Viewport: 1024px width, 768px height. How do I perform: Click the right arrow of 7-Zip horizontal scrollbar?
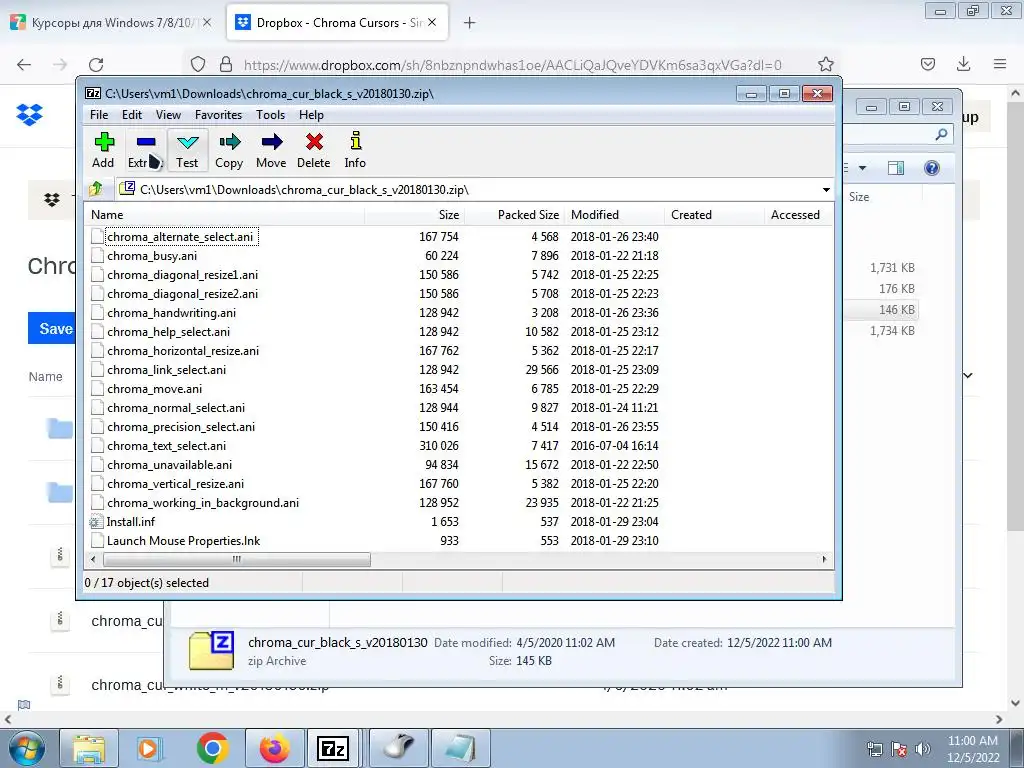(824, 559)
